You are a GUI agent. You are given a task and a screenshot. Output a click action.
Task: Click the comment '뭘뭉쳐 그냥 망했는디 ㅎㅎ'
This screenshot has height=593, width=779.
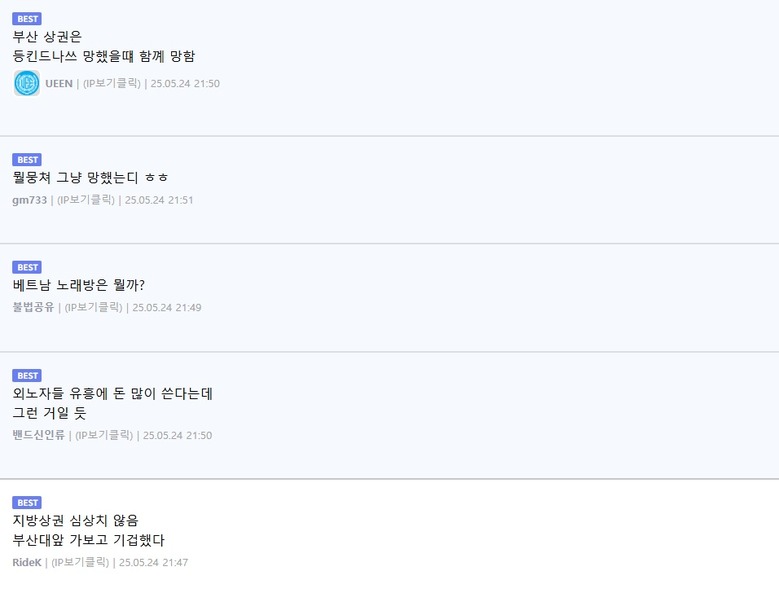[90, 177]
